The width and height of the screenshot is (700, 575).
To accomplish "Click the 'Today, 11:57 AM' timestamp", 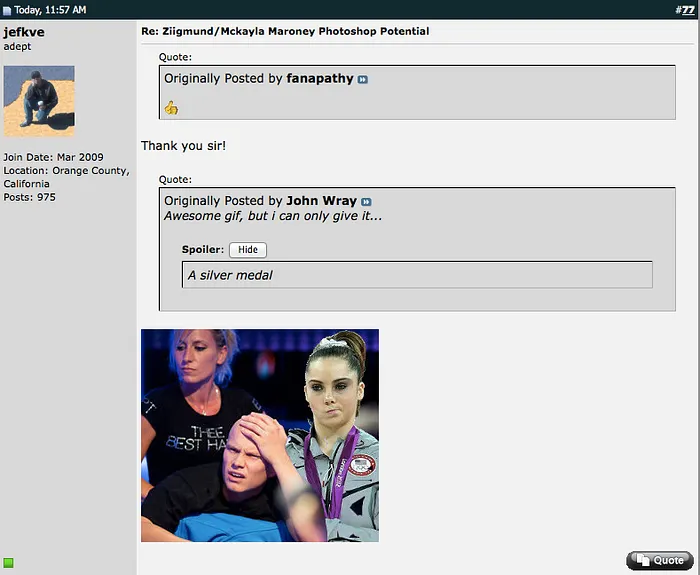I will 50,10.
